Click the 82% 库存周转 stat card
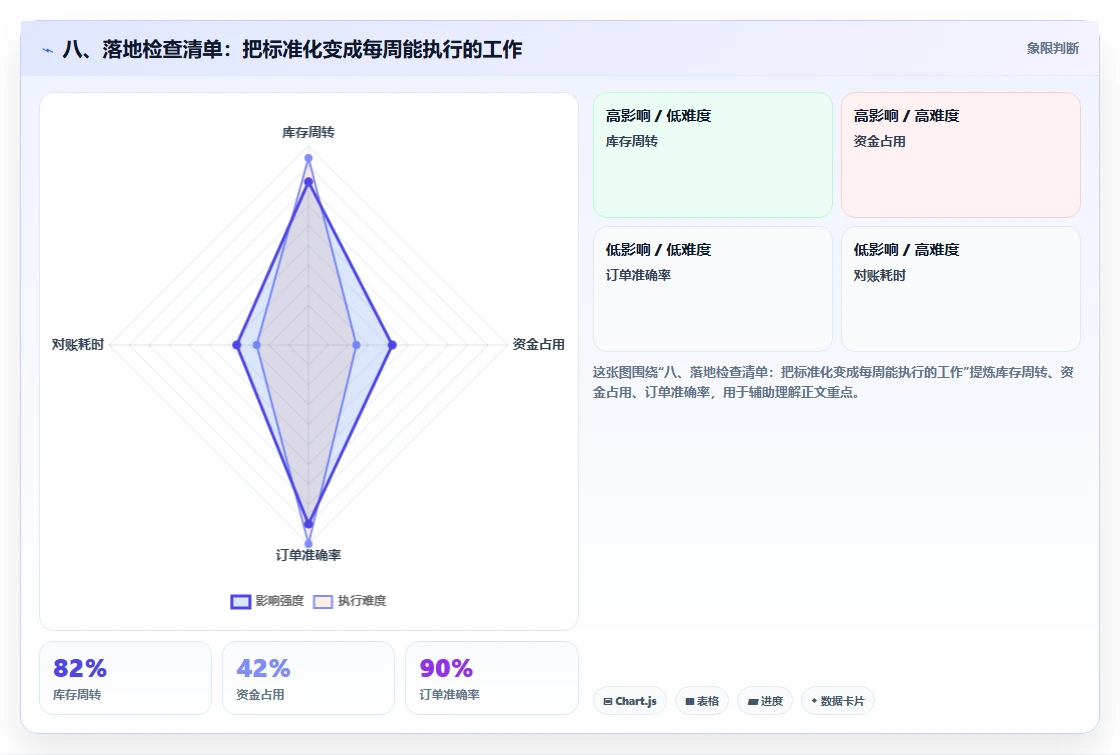The height and width of the screenshot is (755, 1120). pyautogui.click(x=125, y=678)
